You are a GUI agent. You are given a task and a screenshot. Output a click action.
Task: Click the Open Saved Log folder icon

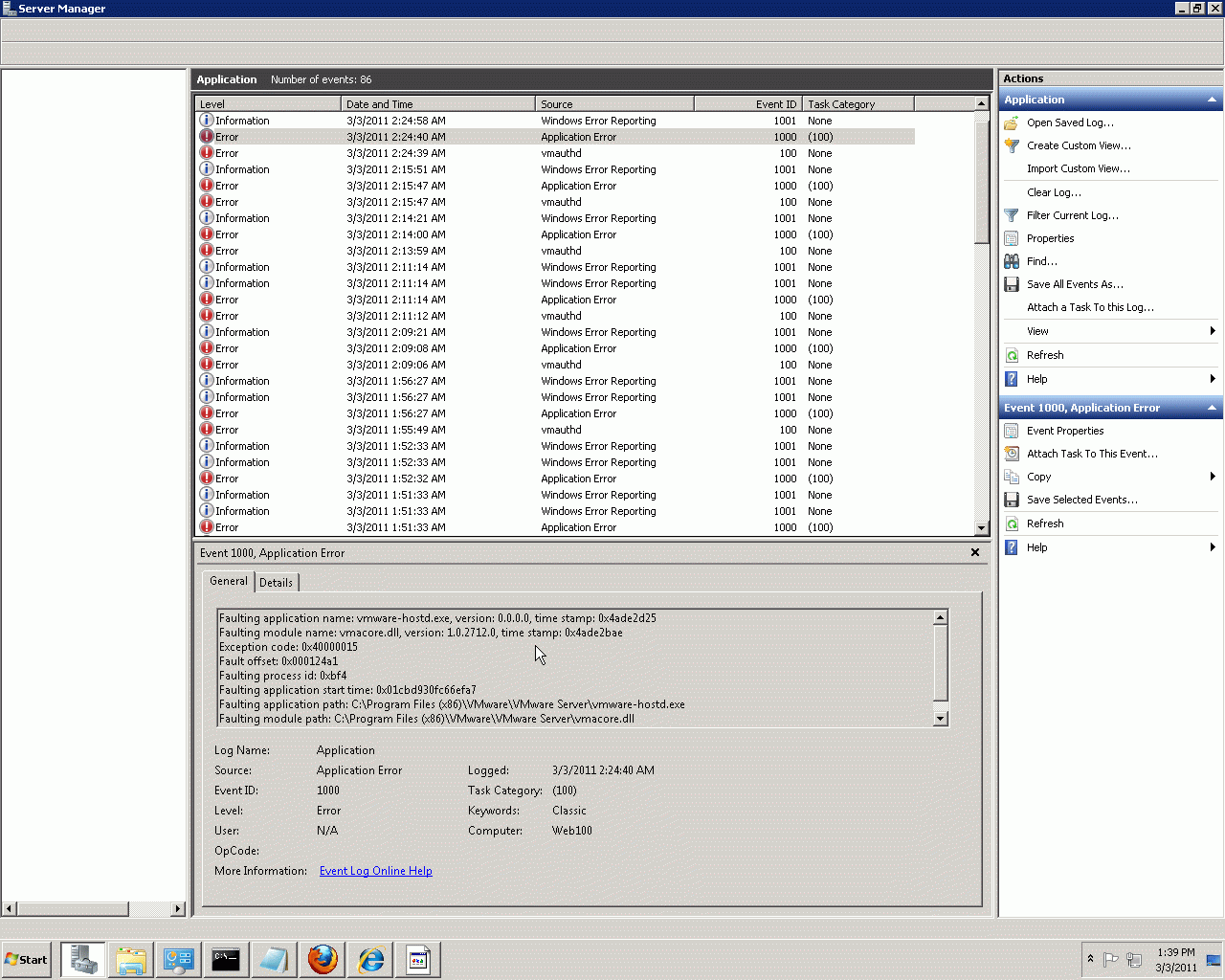(x=1011, y=122)
